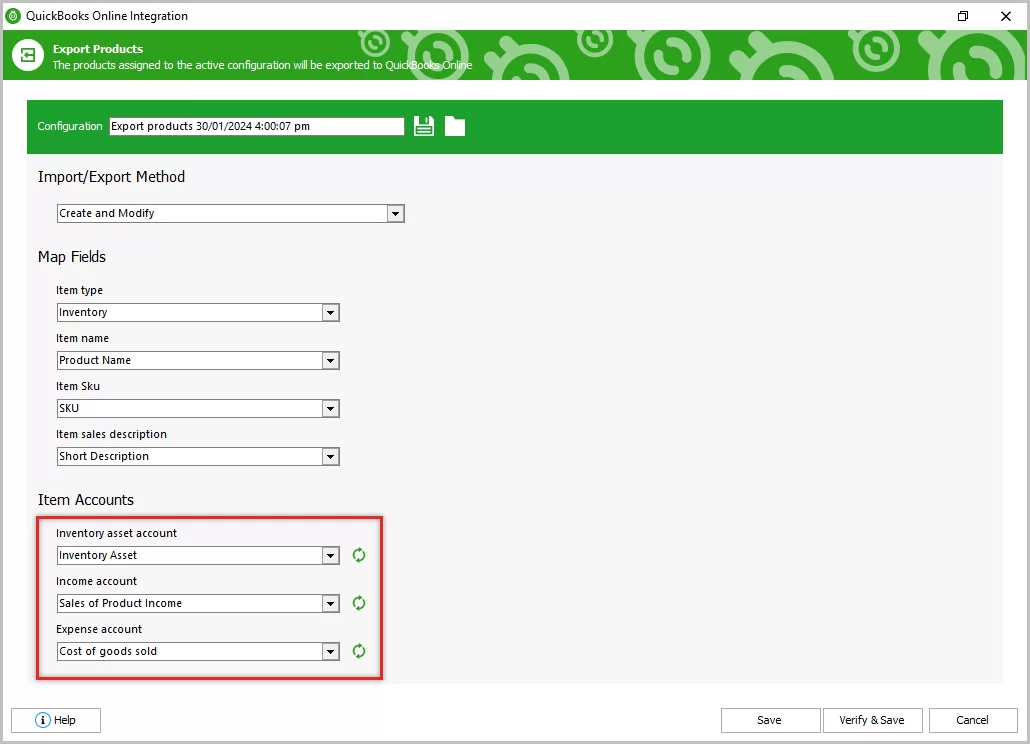
Task: Refresh the Income account list
Action: click(358, 603)
